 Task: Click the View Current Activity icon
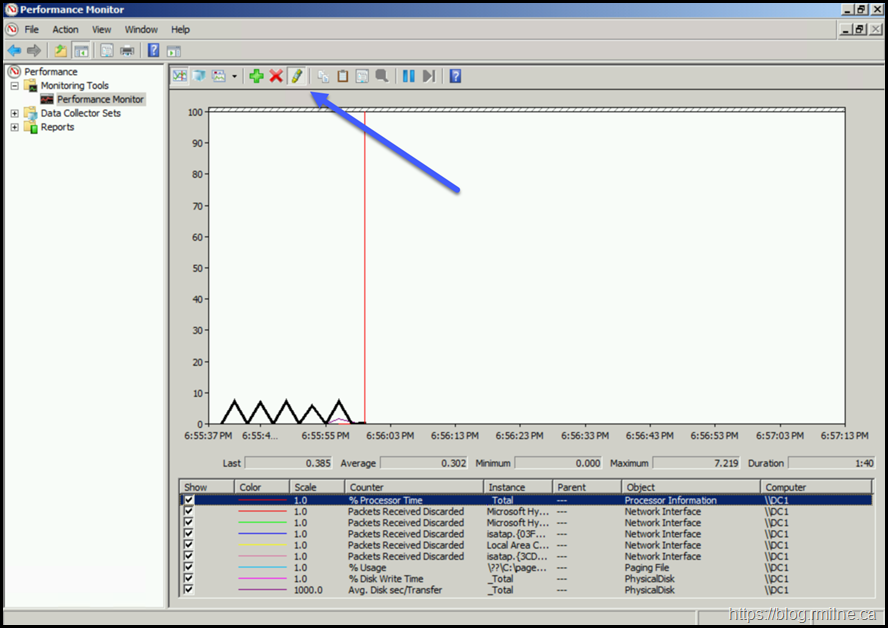click(x=180, y=76)
